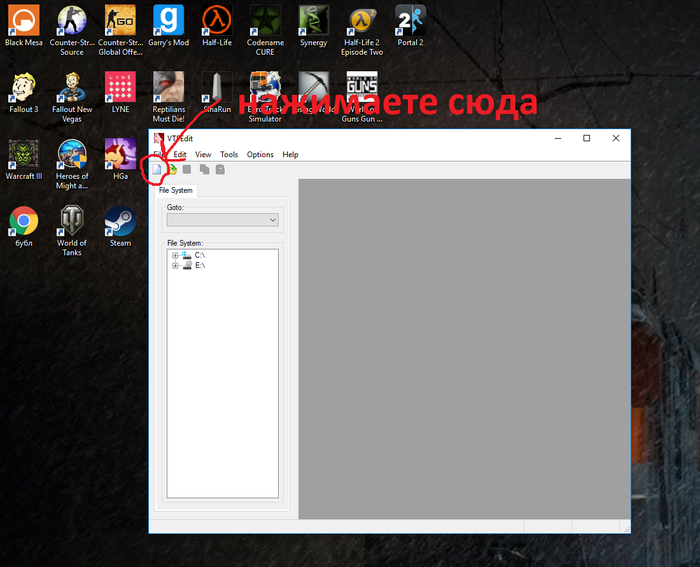Open the Help menu
The height and width of the screenshot is (567, 700).
click(x=290, y=155)
